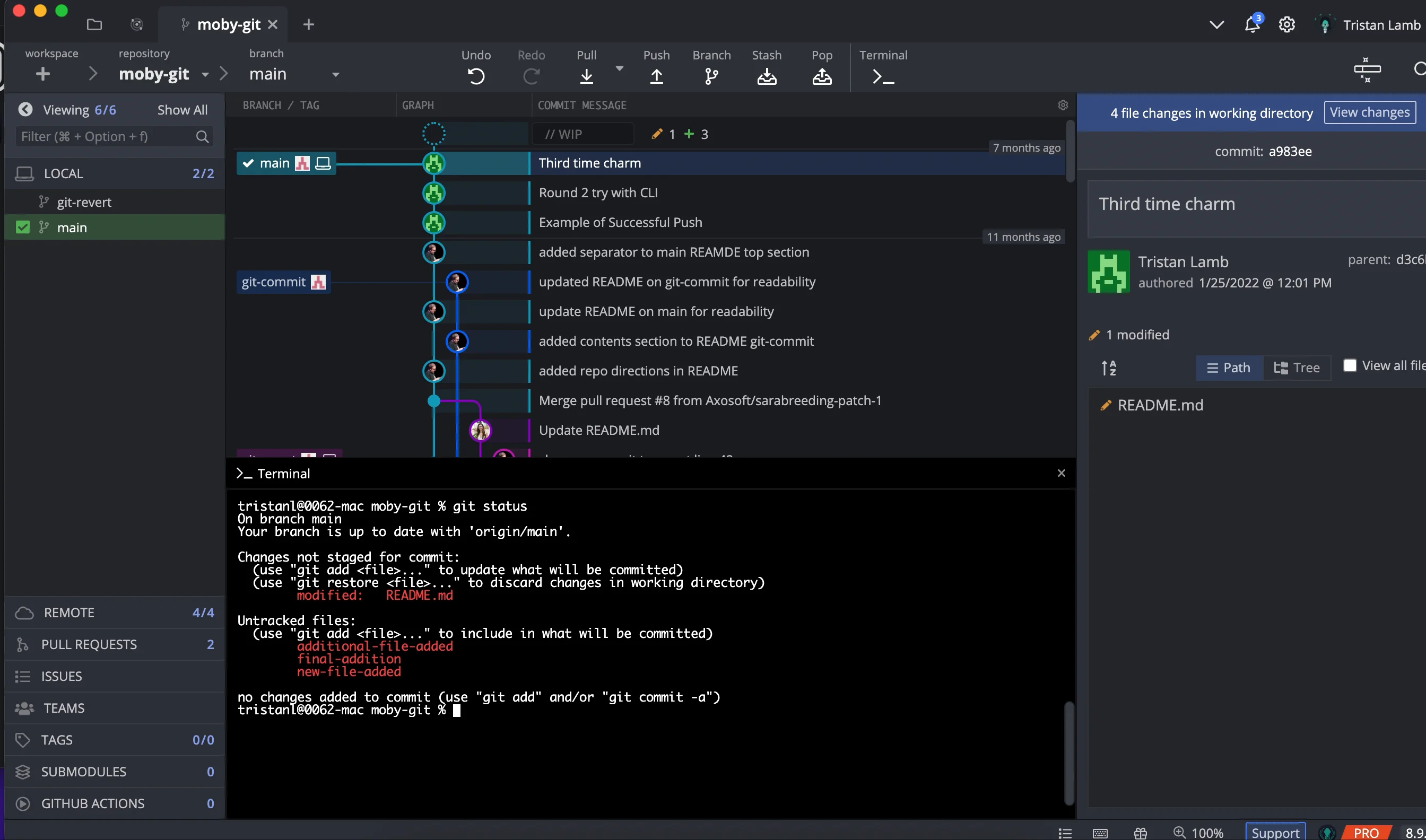Viewport: 1426px width, 840px height.
Task: Click the Undo toolbar icon
Action: tap(475, 76)
